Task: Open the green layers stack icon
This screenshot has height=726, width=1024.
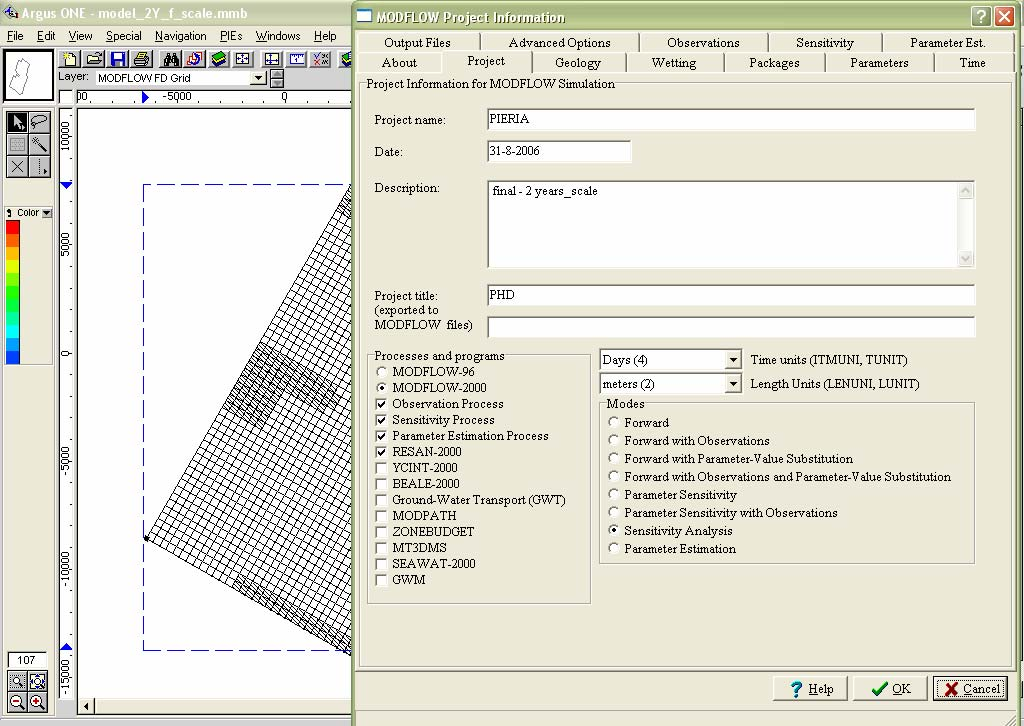Action: coord(219,59)
